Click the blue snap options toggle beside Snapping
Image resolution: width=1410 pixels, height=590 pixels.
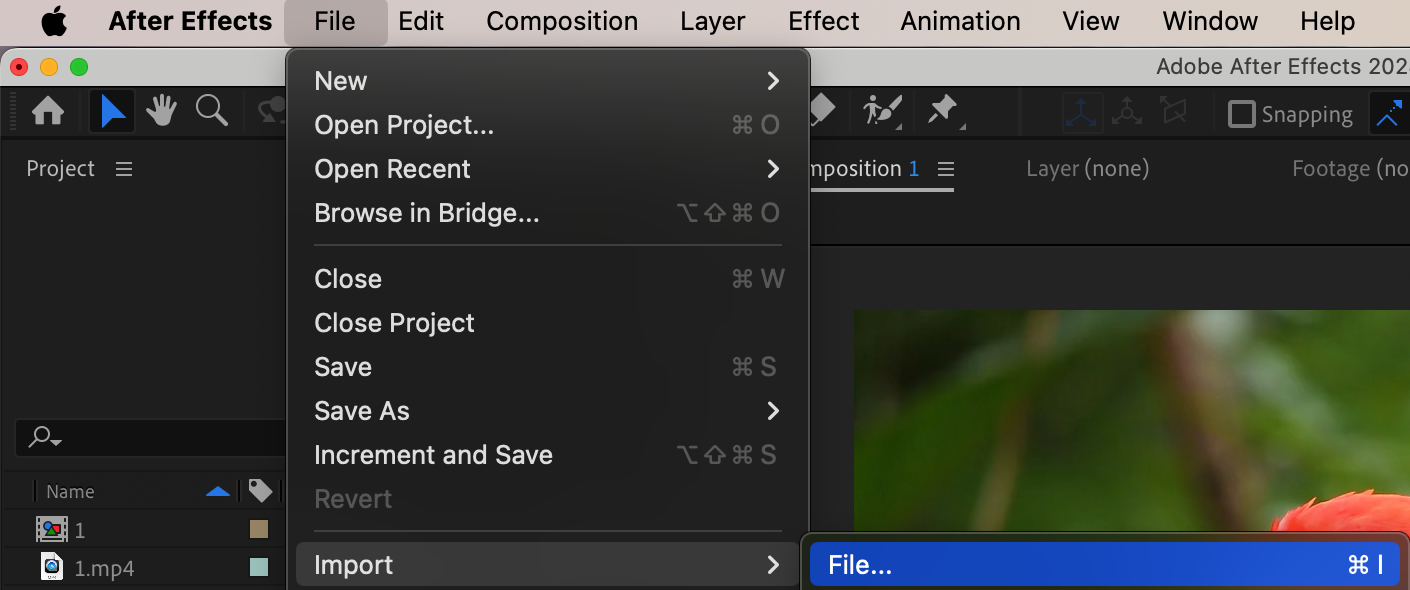[1389, 113]
